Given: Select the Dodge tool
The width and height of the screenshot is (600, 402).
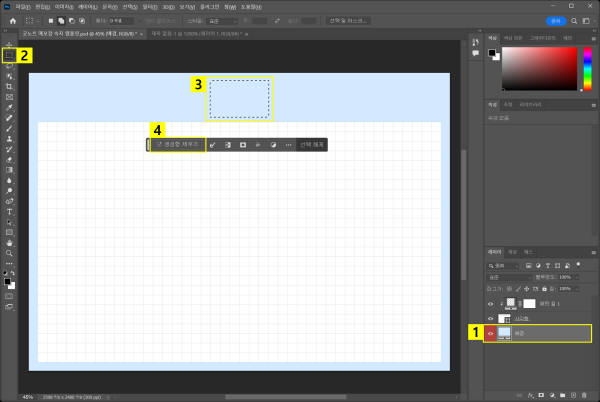Looking at the screenshot, I should pos(9,191).
